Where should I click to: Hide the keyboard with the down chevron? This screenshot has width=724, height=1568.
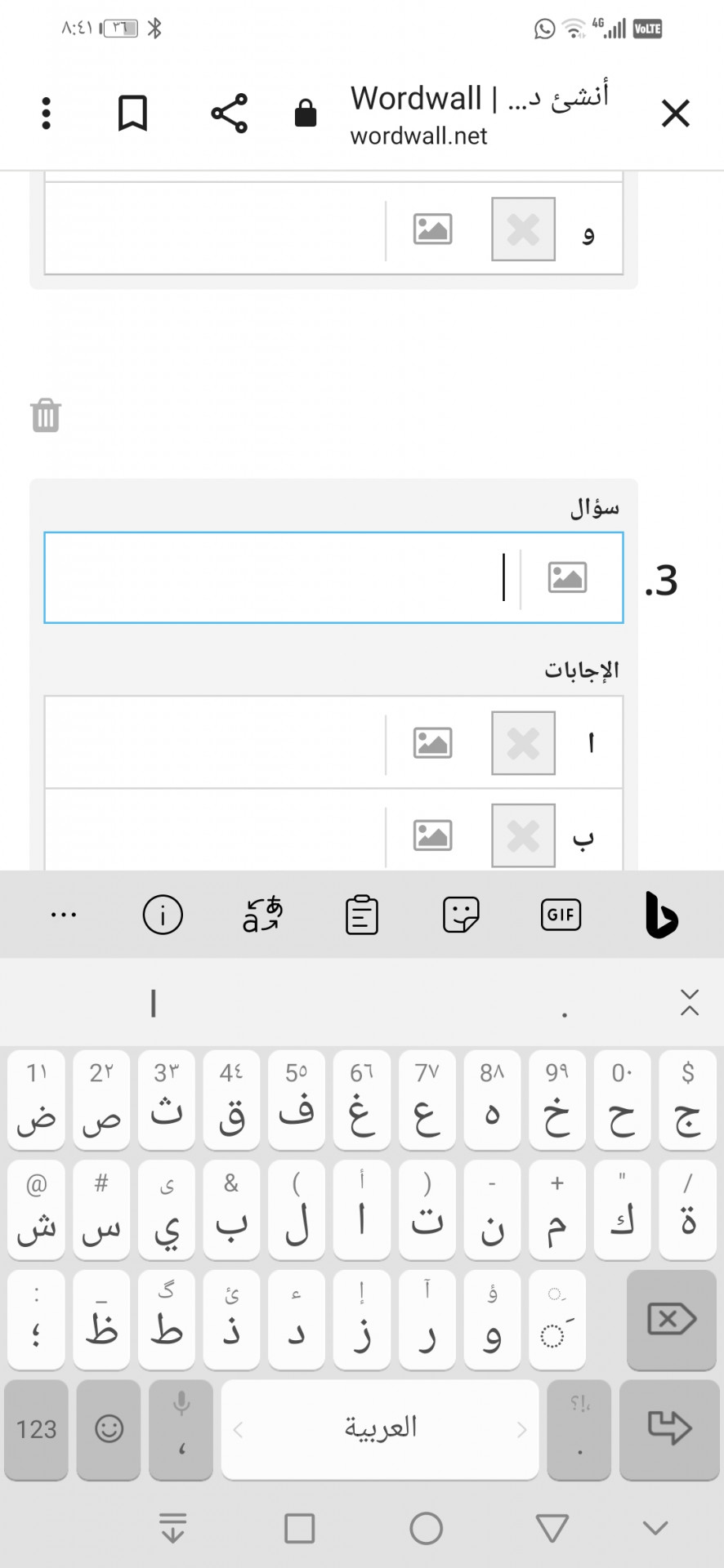coord(655,1528)
